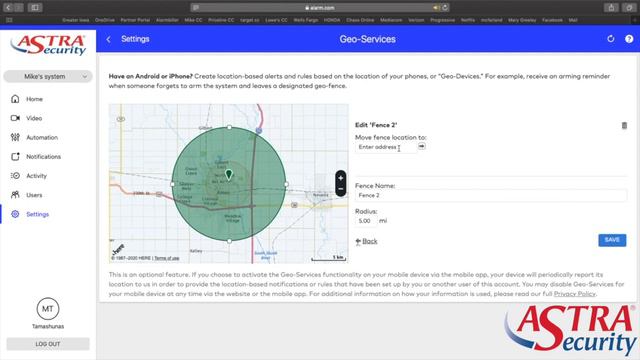This screenshot has width=640, height=360.
Task: Click the Radius value field
Action: tap(365, 221)
